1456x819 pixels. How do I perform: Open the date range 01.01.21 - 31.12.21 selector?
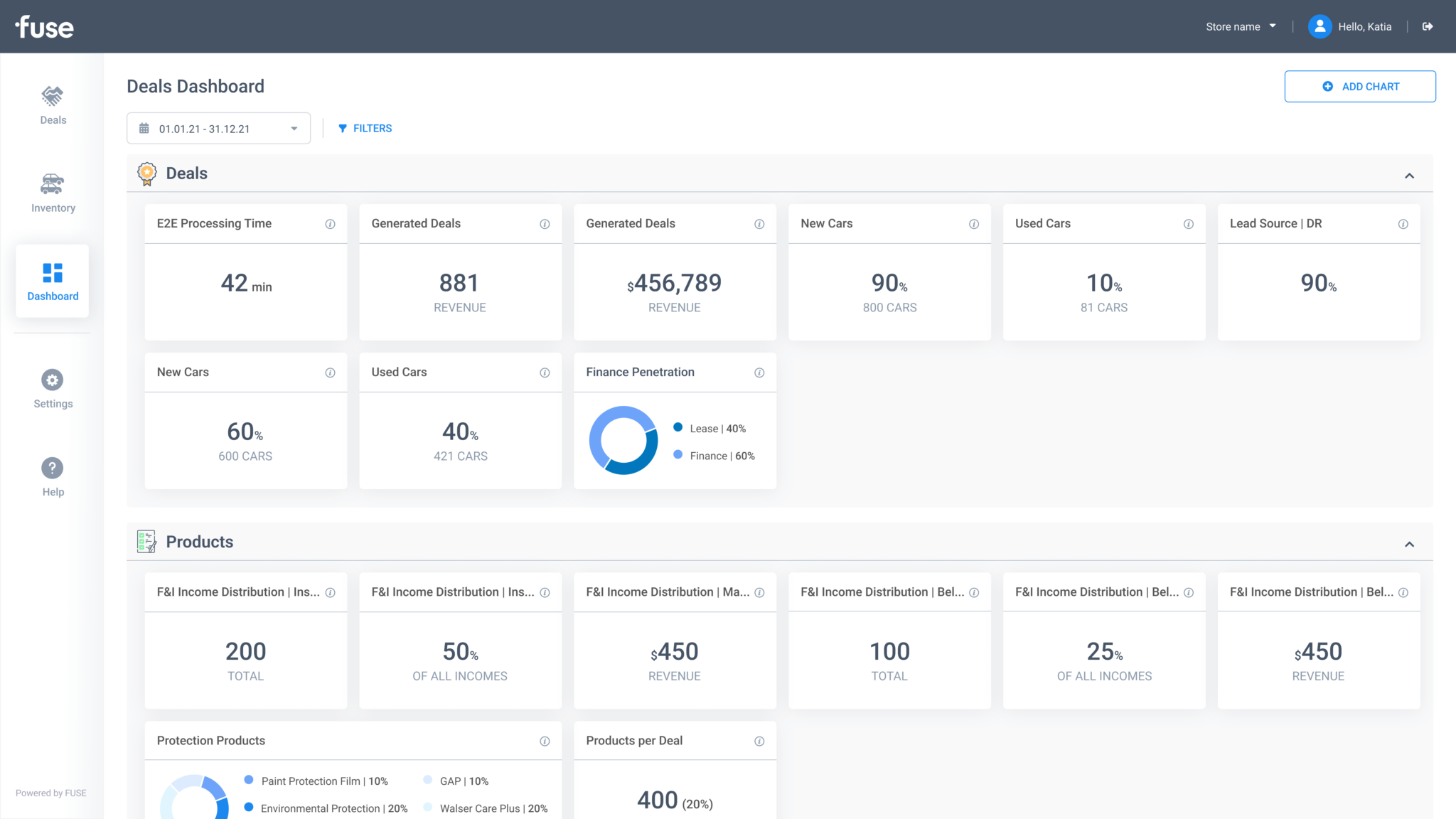click(218, 128)
